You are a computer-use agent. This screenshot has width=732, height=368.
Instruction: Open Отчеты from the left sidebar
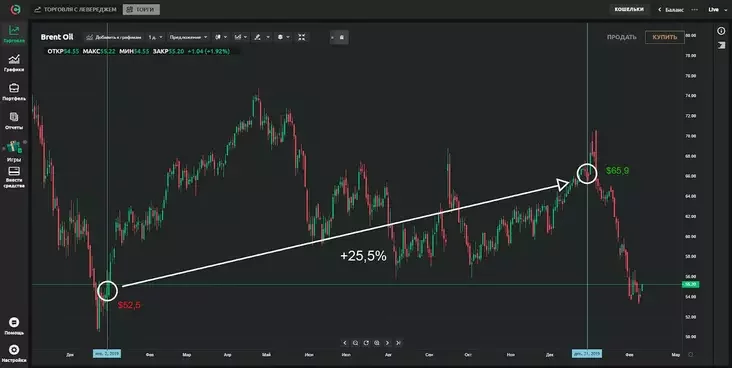pyautogui.click(x=14, y=120)
